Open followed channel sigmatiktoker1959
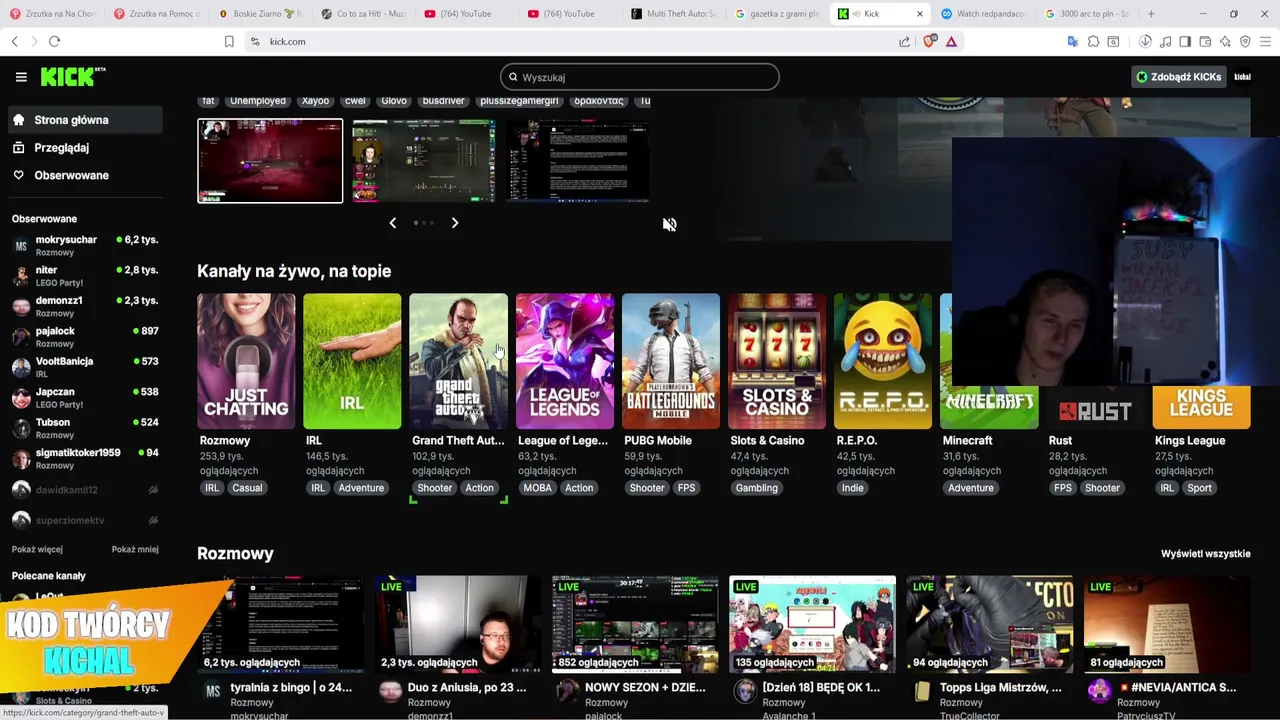The width and height of the screenshot is (1280, 720). [x=84, y=458]
